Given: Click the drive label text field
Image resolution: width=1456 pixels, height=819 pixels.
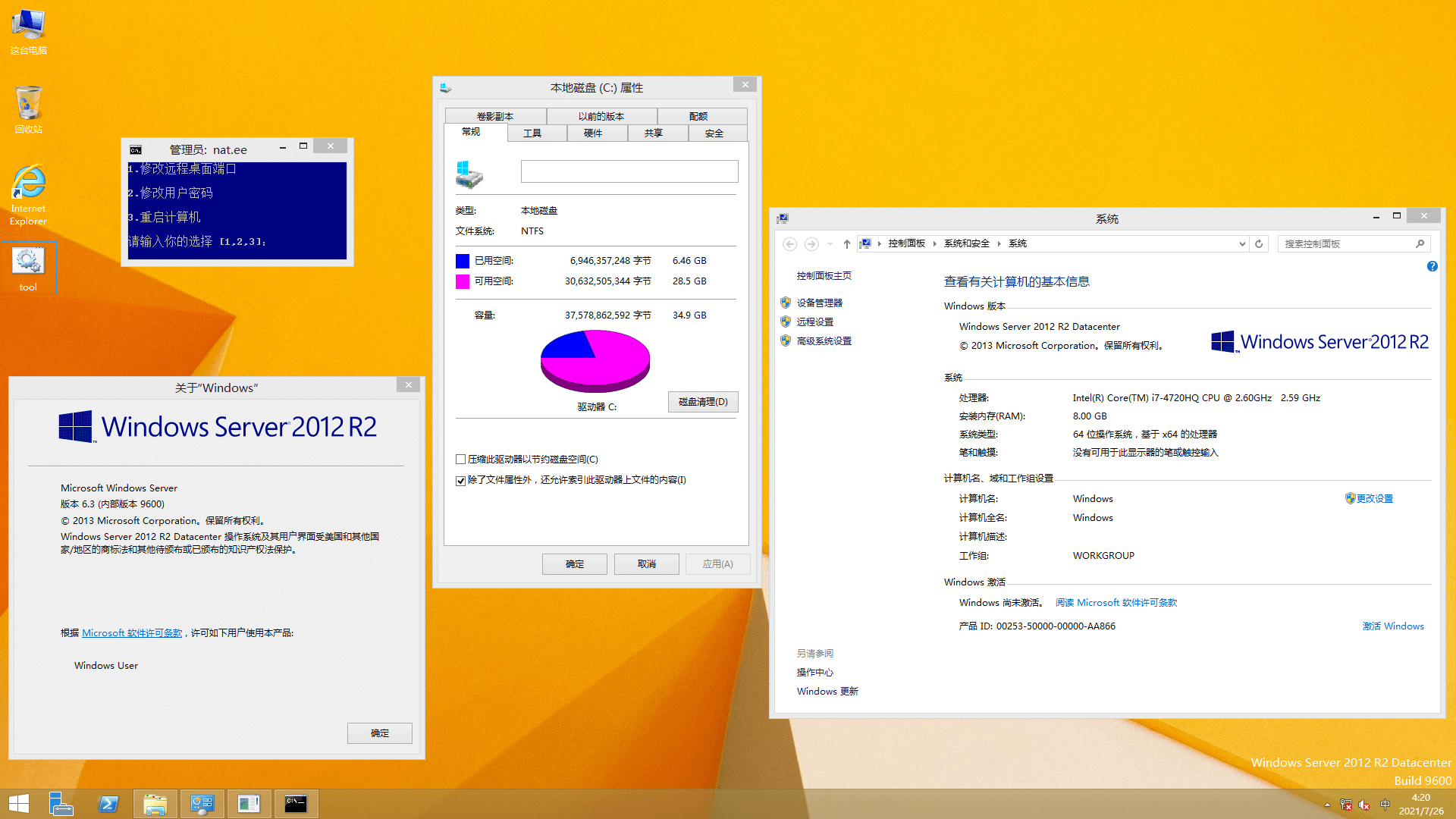Looking at the screenshot, I should [x=629, y=171].
